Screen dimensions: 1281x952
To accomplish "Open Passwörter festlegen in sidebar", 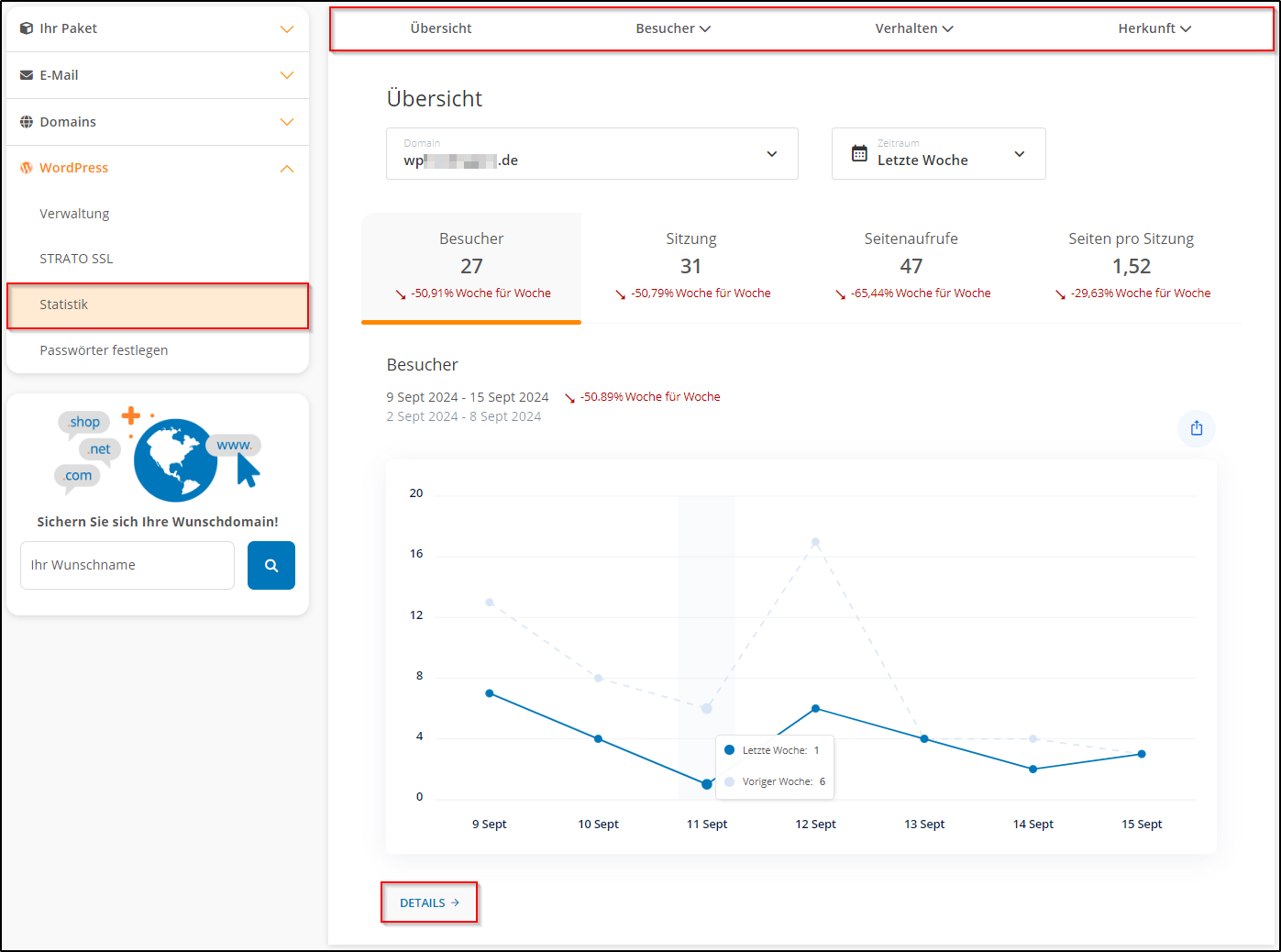I will tap(104, 350).
